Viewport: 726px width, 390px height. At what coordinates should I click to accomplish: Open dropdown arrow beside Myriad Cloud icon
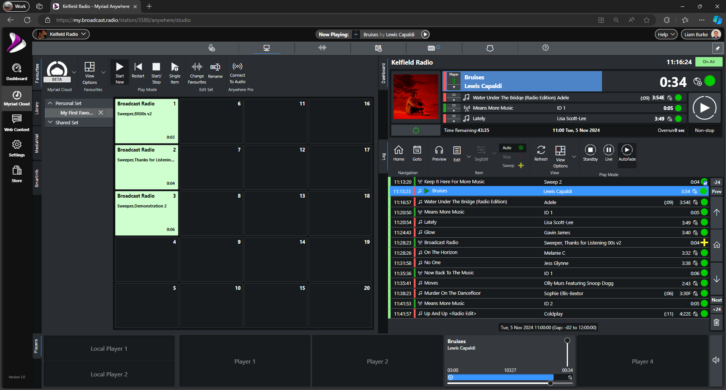click(74, 72)
